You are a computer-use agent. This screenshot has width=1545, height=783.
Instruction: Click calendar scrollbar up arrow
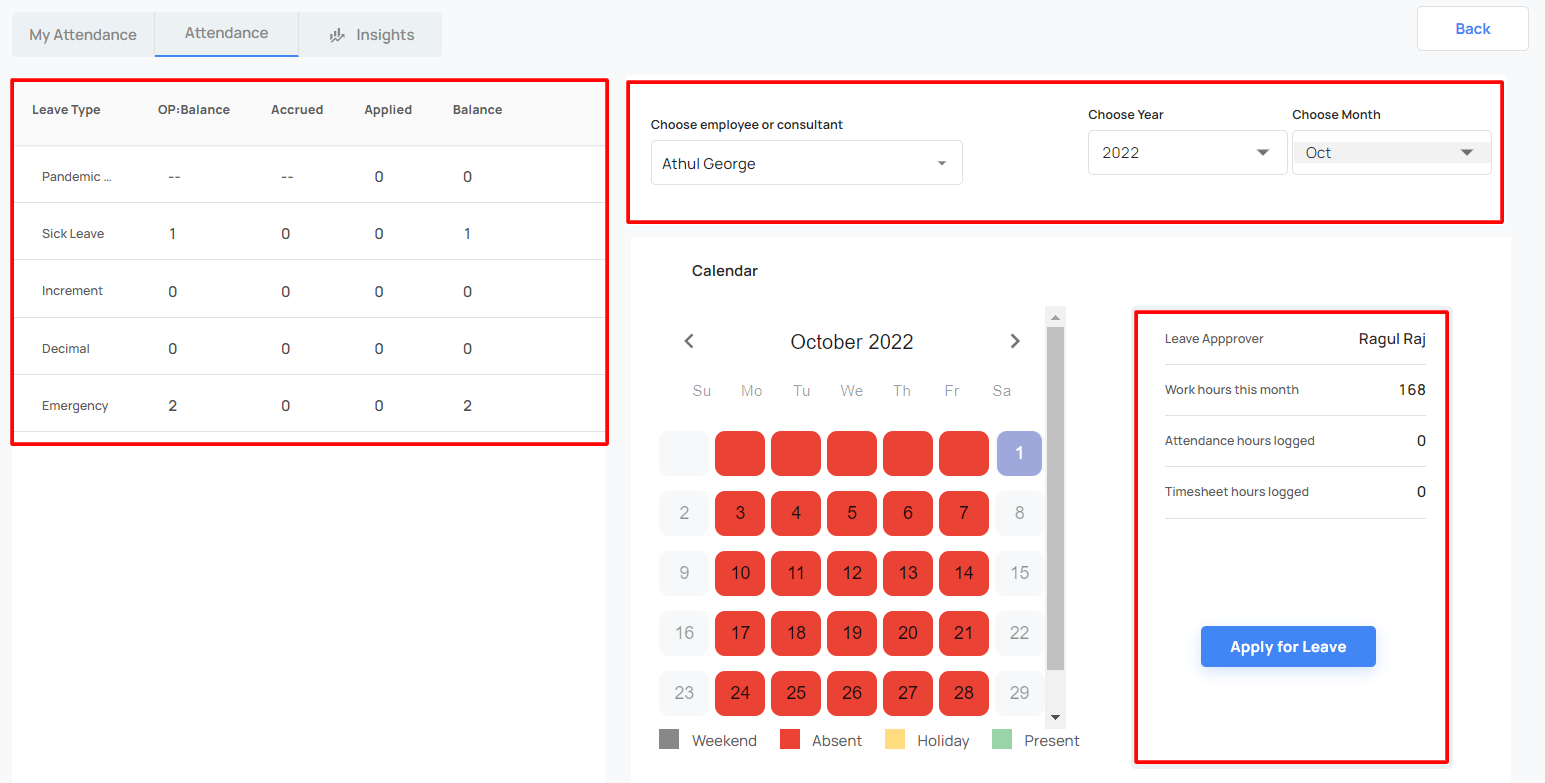[x=1055, y=317]
